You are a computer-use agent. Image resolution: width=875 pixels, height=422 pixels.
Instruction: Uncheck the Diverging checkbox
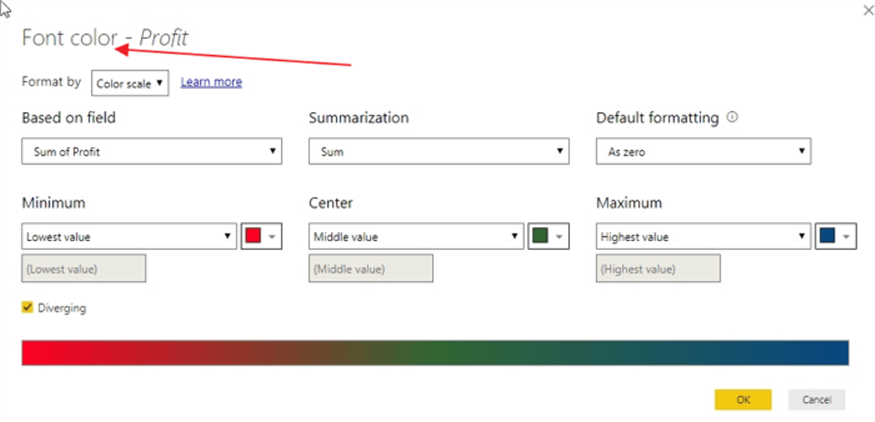27,308
